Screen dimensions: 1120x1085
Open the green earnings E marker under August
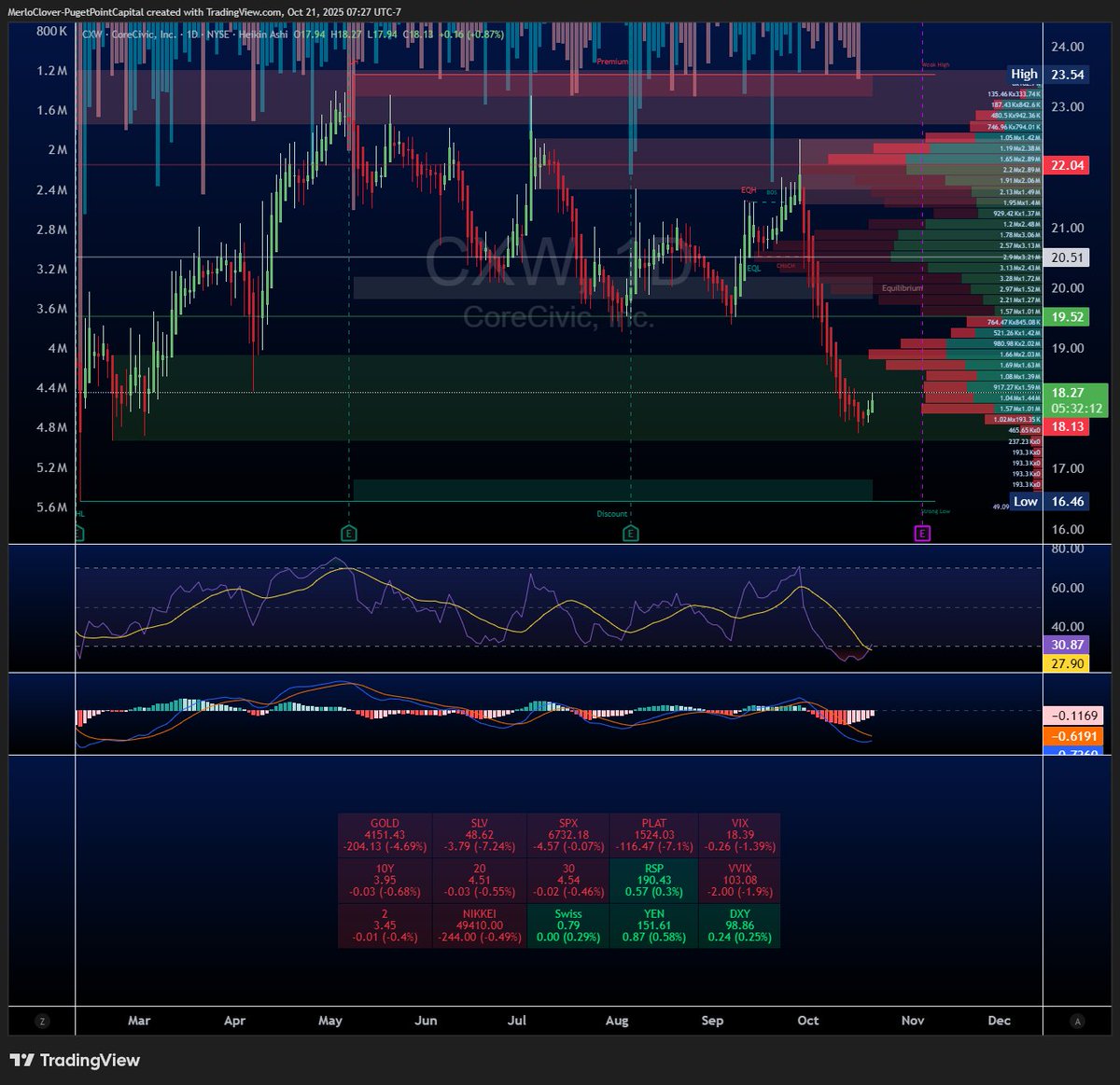point(631,534)
